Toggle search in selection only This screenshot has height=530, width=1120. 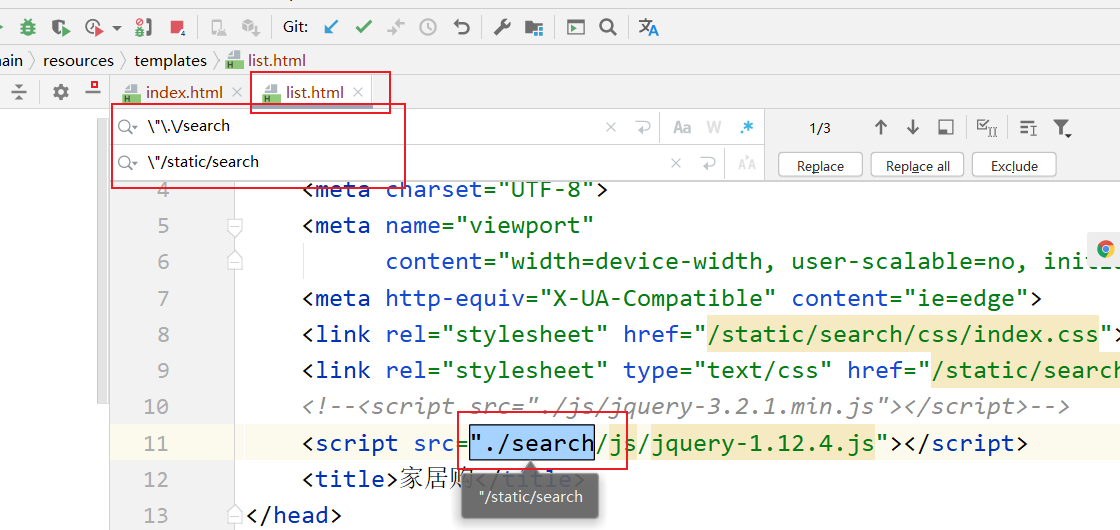[946, 127]
